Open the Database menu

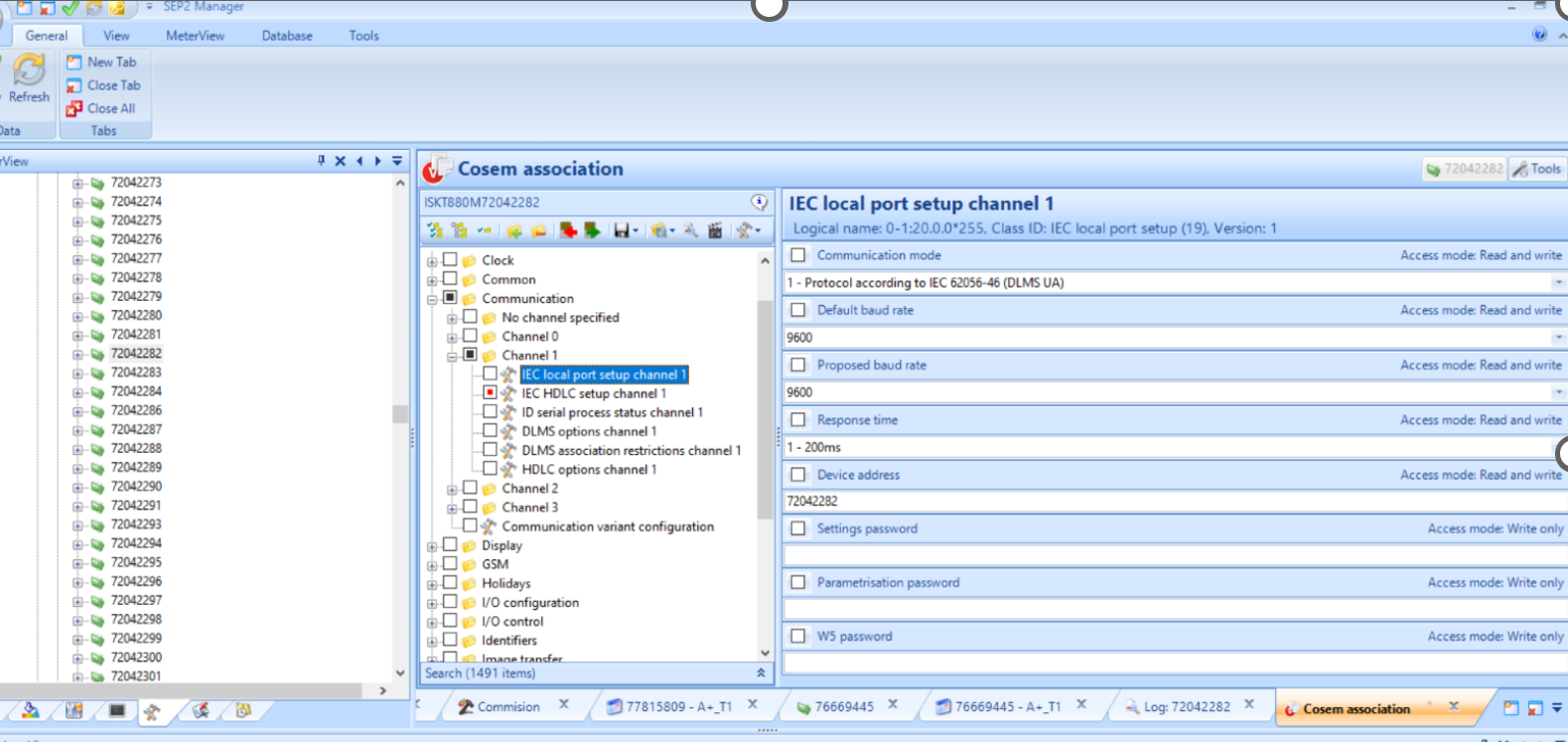[287, 36]
